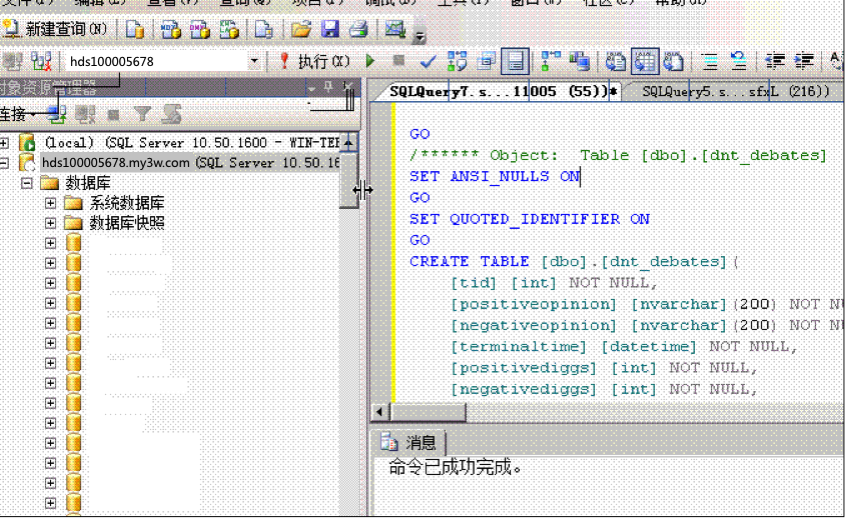Click the cancel executing query stop icon
845x518 pixels.
click(x=399, y=62)
